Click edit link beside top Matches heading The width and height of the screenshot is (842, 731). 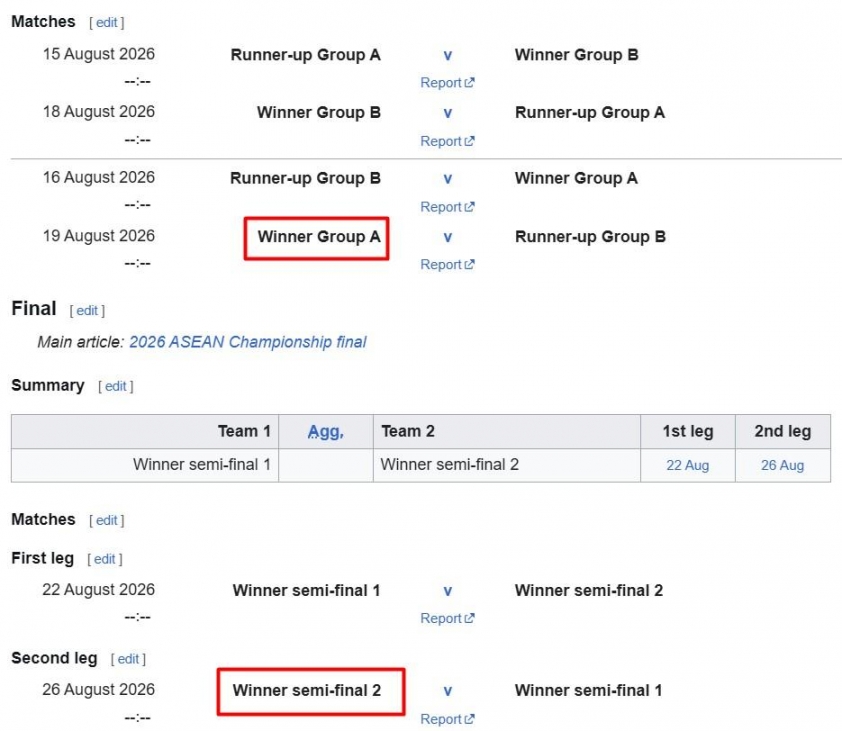point(106,23)
